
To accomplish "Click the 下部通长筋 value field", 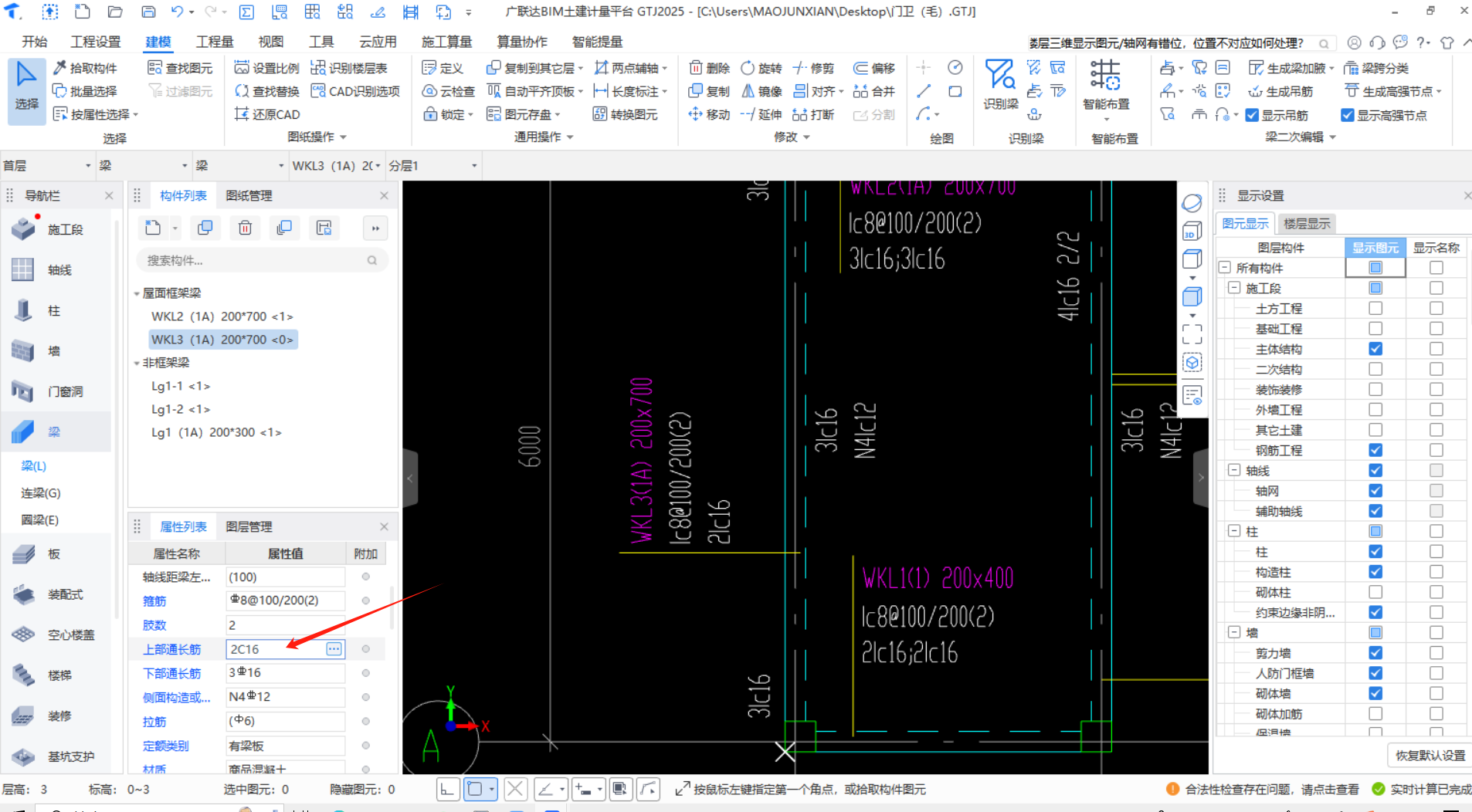I will 285,673.
